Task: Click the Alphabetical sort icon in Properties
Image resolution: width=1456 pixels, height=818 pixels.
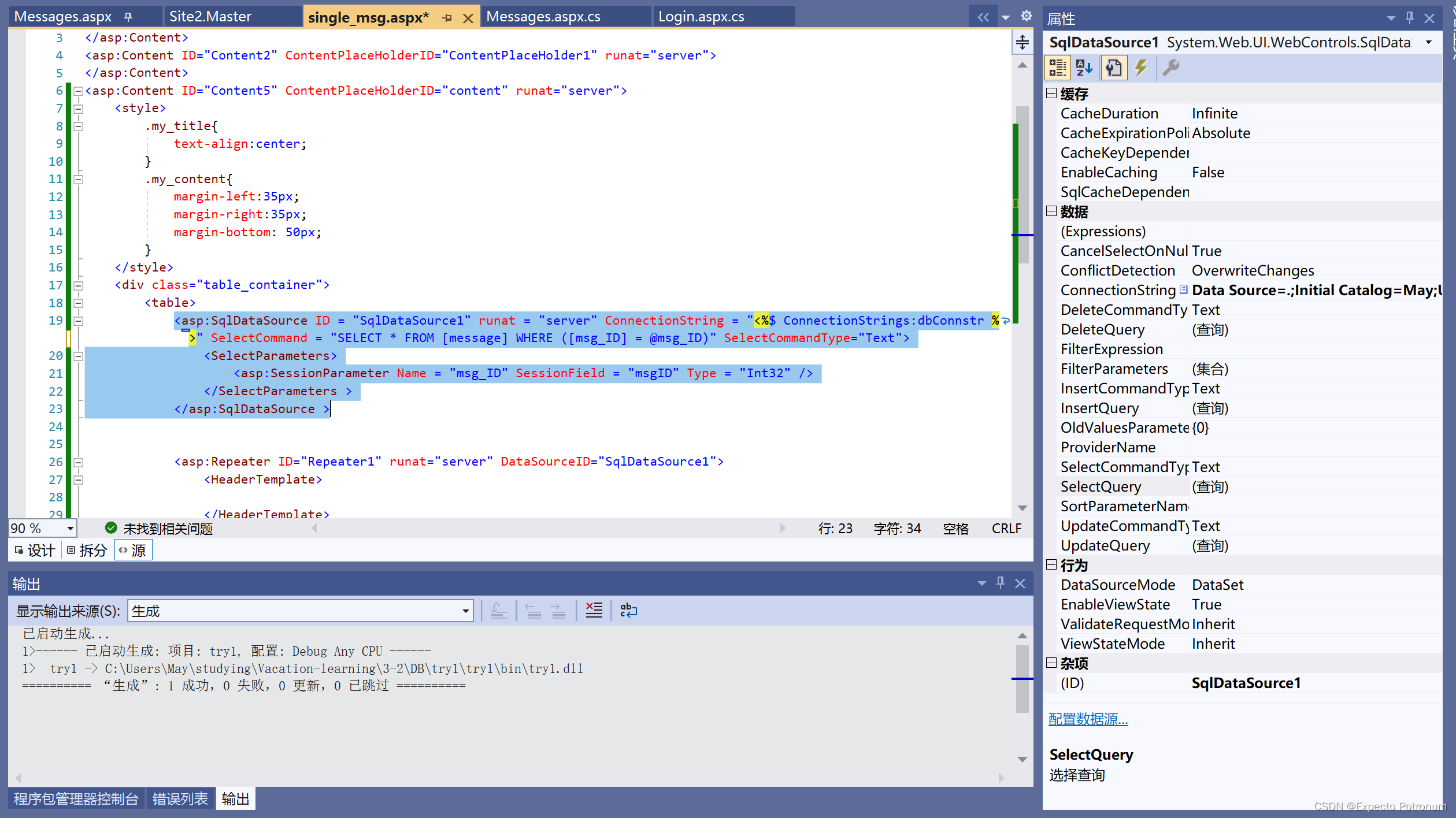Action: click(1084, 68)
